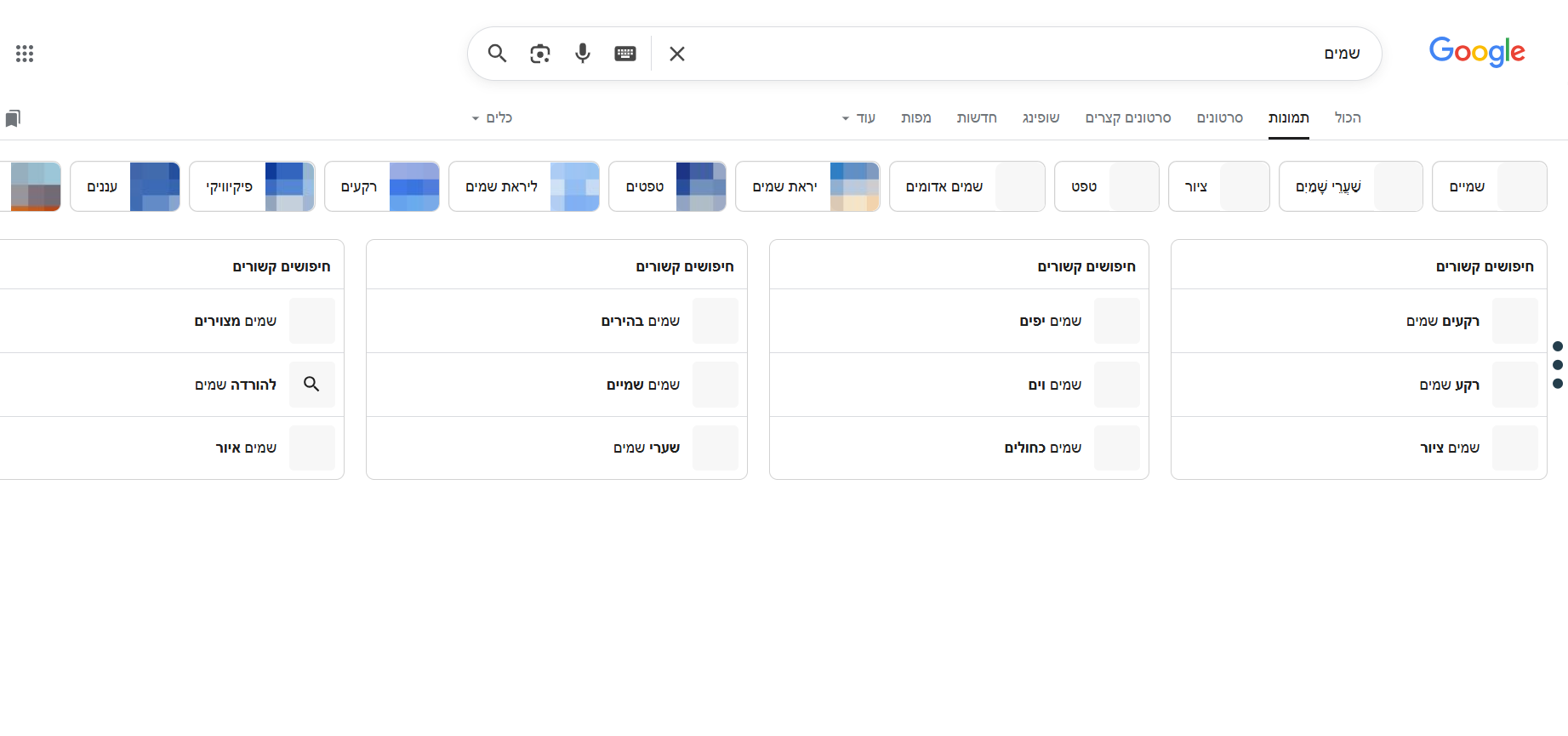The height and width of the screenshot is (736, 1568).
Task: Open related search שמים כחולים
Action: coord(959,448)
